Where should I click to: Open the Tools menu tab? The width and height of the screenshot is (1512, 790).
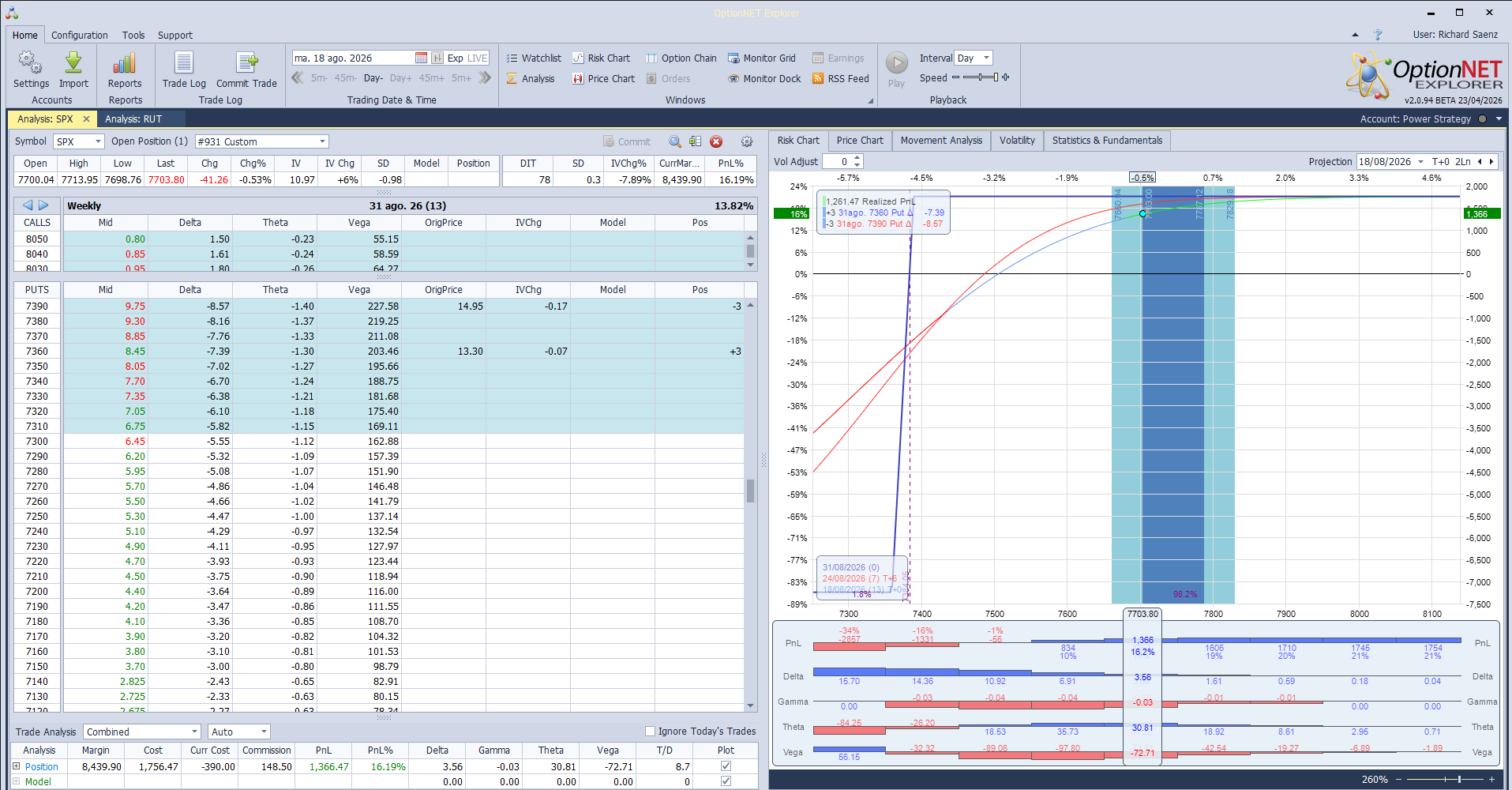point(133,35)
